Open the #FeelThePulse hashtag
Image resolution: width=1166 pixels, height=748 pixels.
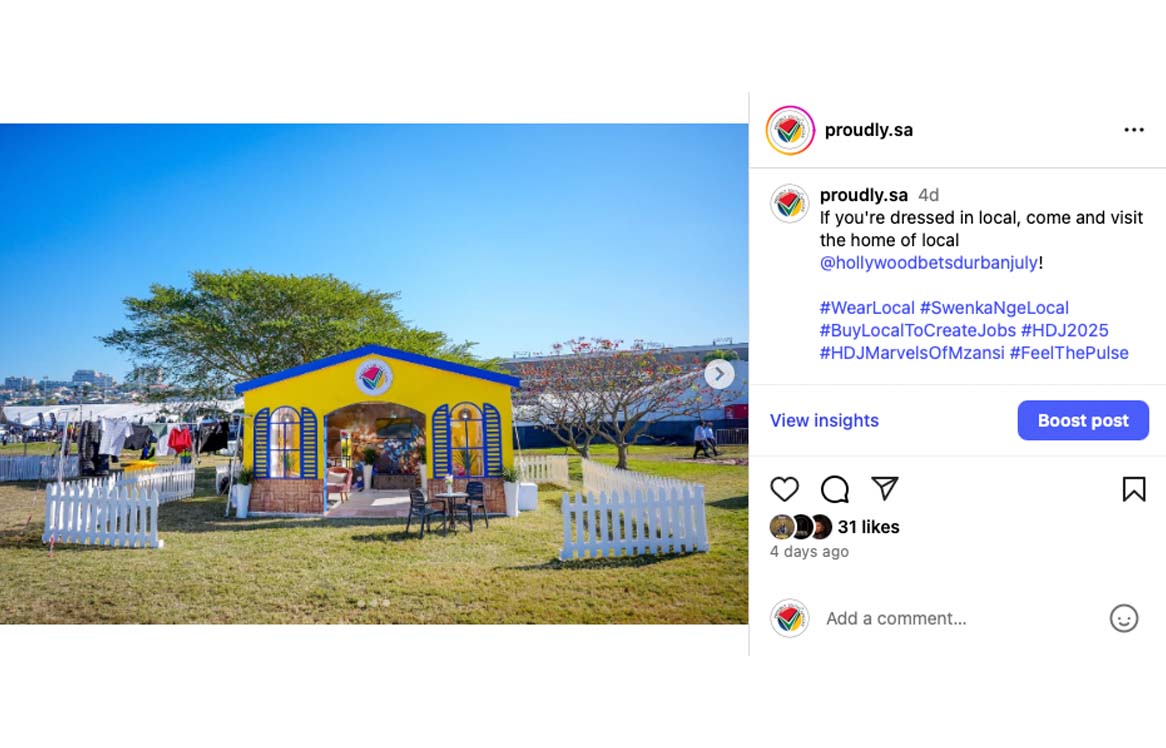pyautogui.click(x=1069, y=352)
